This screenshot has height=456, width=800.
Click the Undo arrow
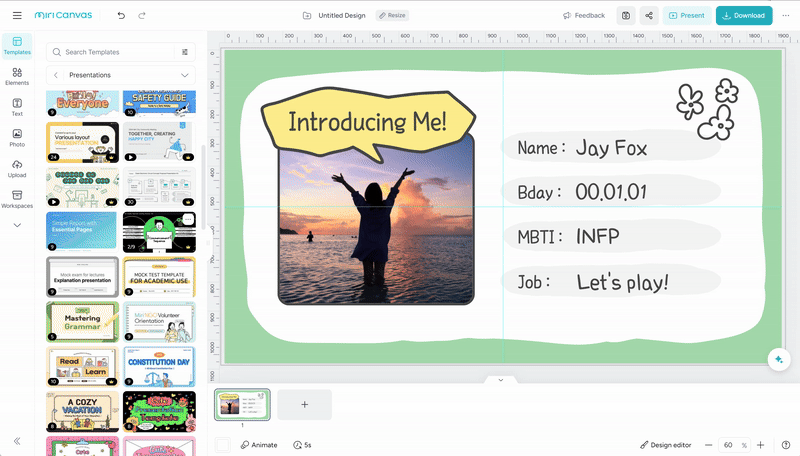point(121,16)
